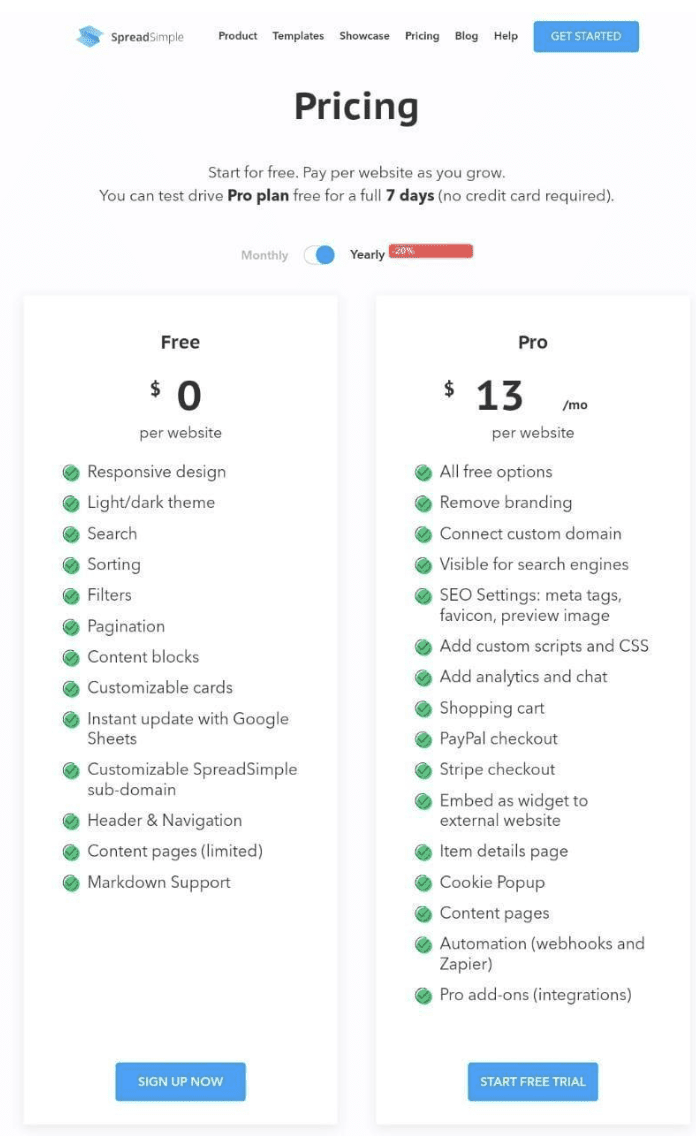Toggle the Monthly/Yearly billing switch

point(320,255)
